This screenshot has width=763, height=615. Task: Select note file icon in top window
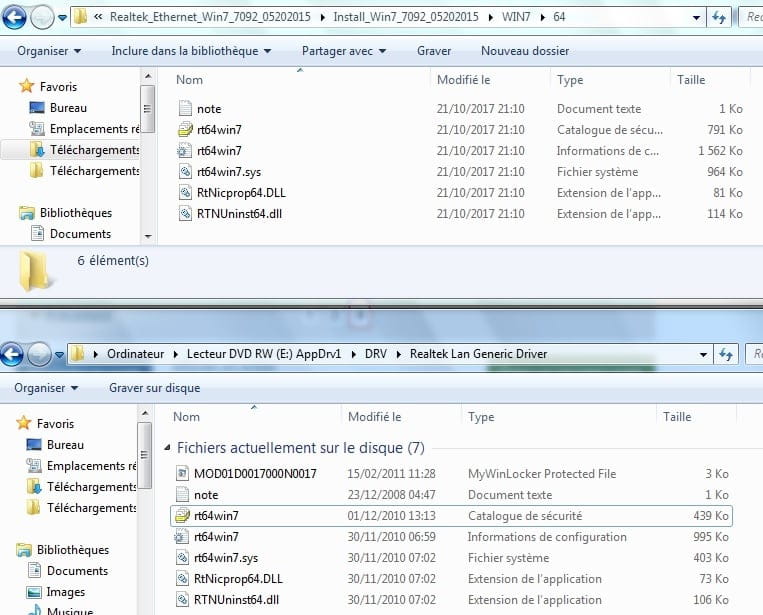[x=185, y=109]
